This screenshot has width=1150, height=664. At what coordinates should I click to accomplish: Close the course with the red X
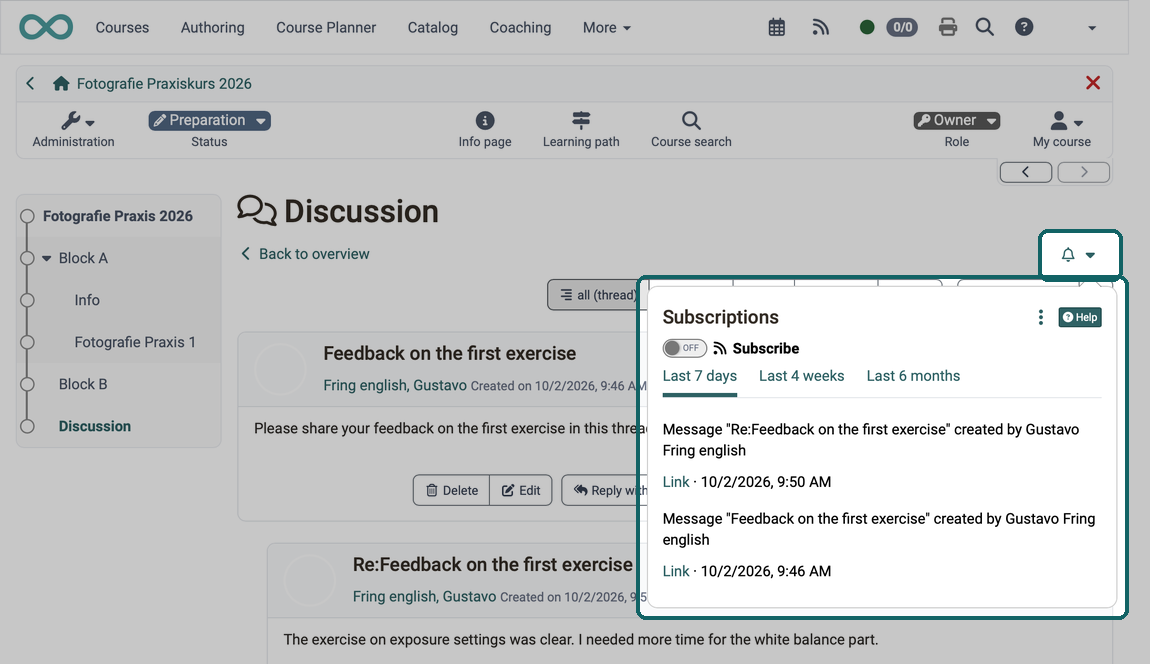pos(1093,83)
